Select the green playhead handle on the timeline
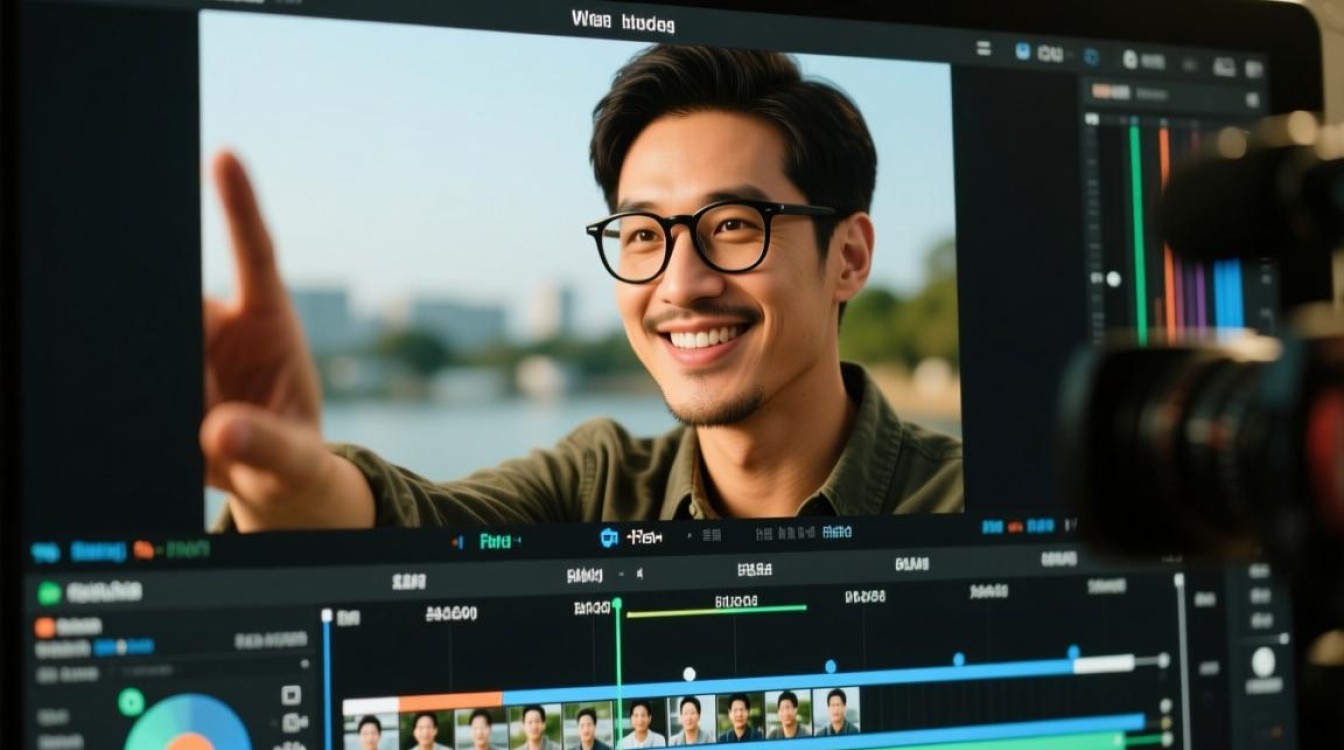 (617, 603)
